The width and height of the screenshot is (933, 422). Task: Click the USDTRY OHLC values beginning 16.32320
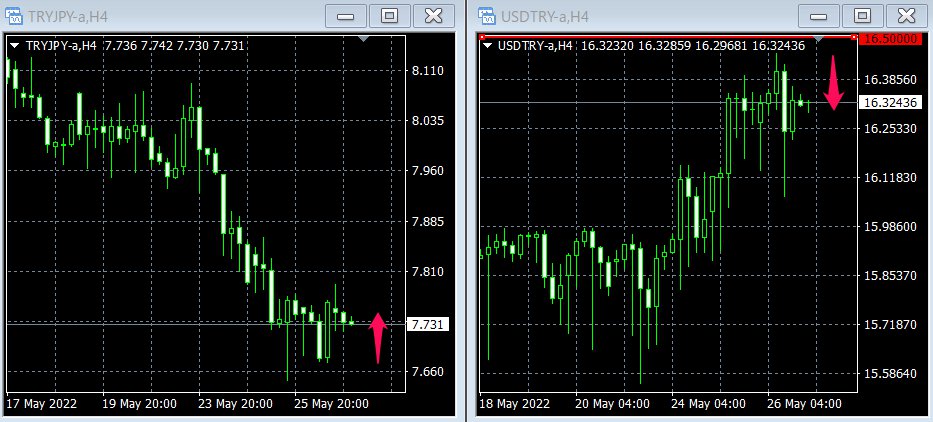point(693,45)
